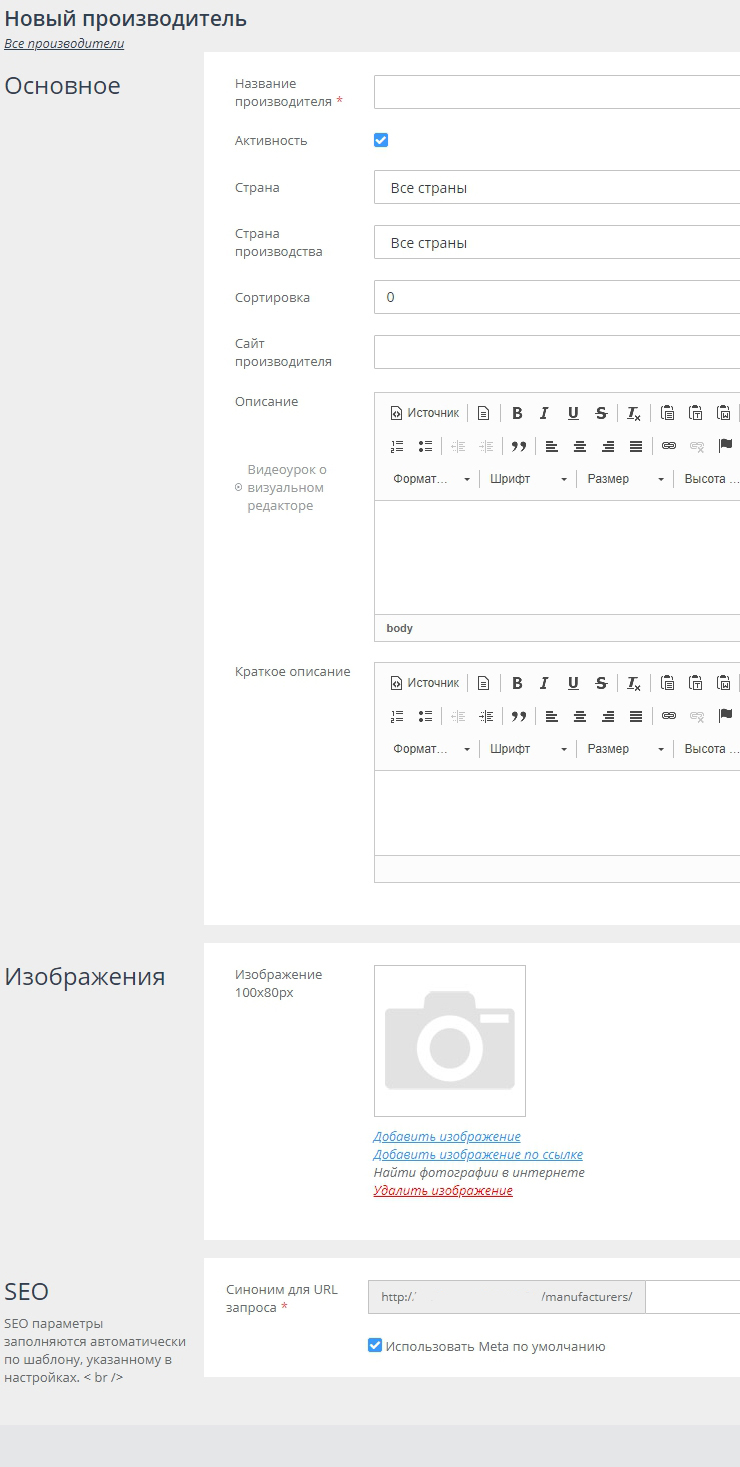Viewport: 740px width, 1467px height.
Task: Toggle italic in the Описание editor toolbar
Action: (x=544, y=413)
